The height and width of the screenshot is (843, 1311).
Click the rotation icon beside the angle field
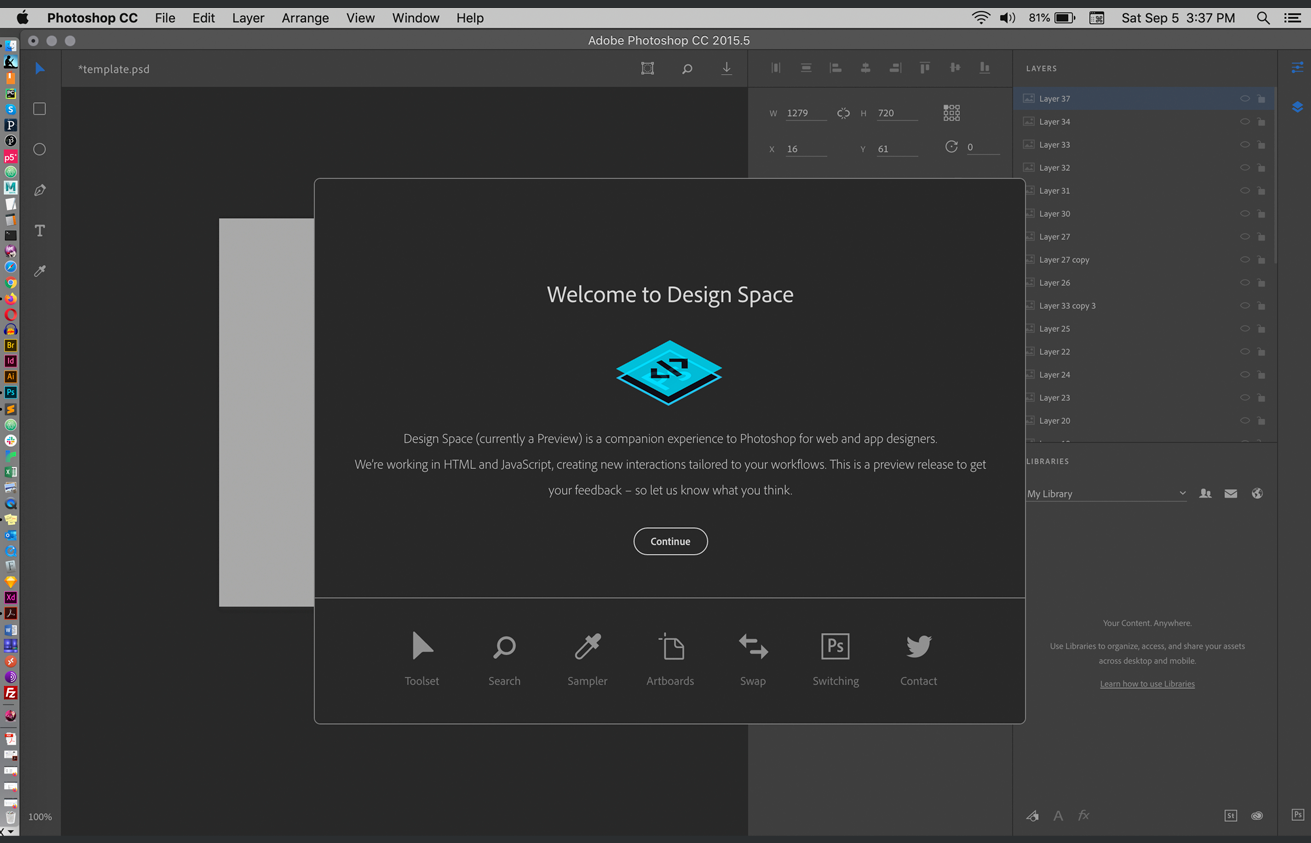pos(951,147)
